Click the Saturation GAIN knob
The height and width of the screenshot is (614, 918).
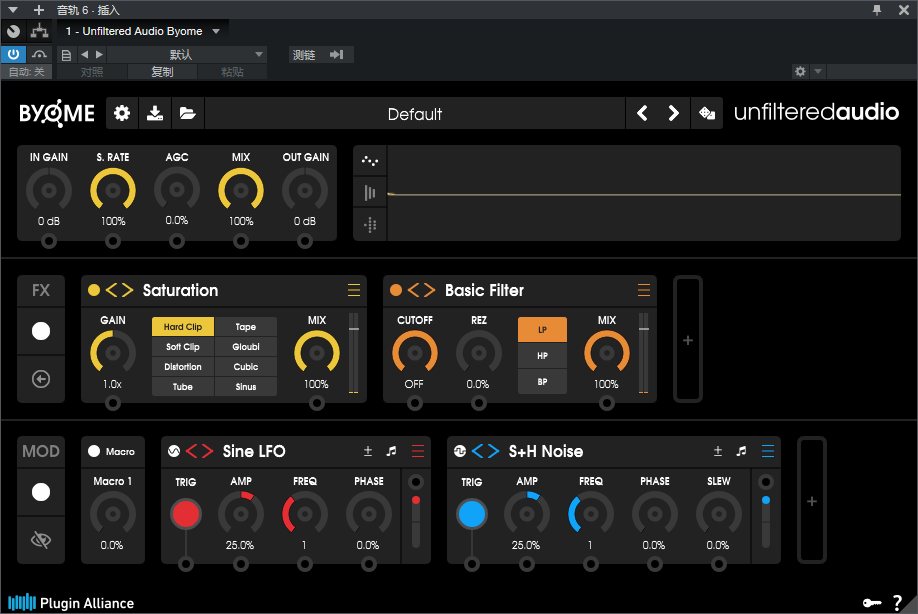pyautogui.click(x=112, y=353)
